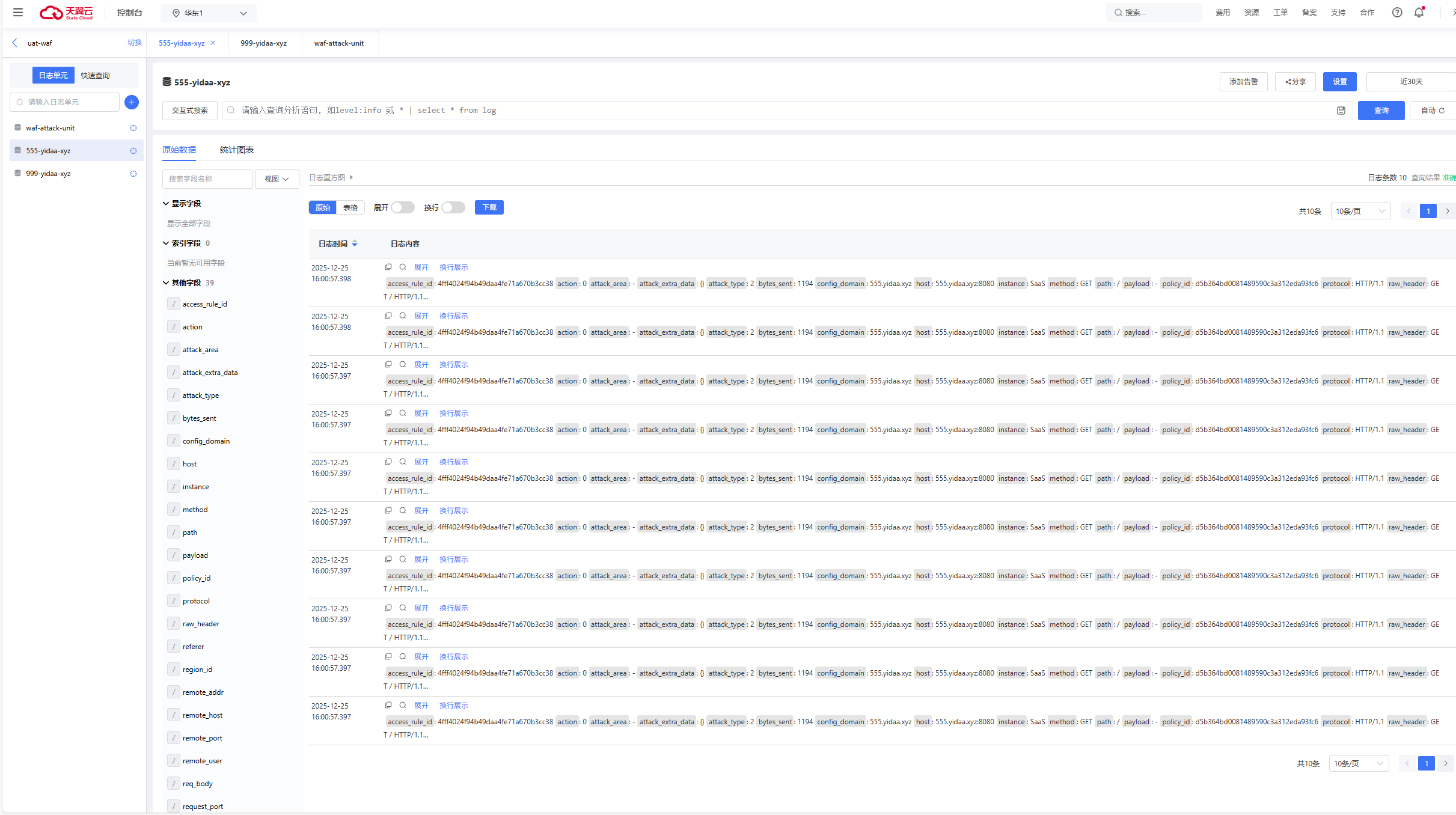Click the blue 查询 button

(1381, 111)
